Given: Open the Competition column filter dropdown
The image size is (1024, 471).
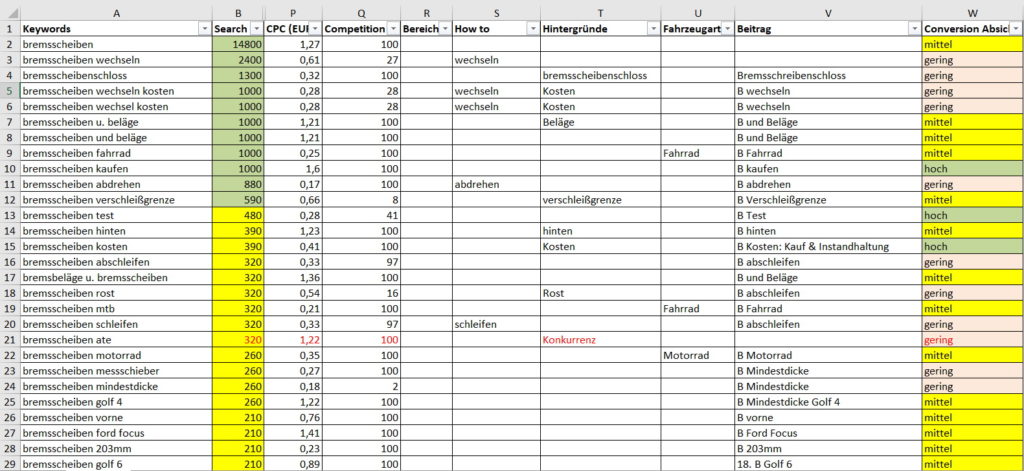Looking at the screenshot, I should click(x=393, y=29).
